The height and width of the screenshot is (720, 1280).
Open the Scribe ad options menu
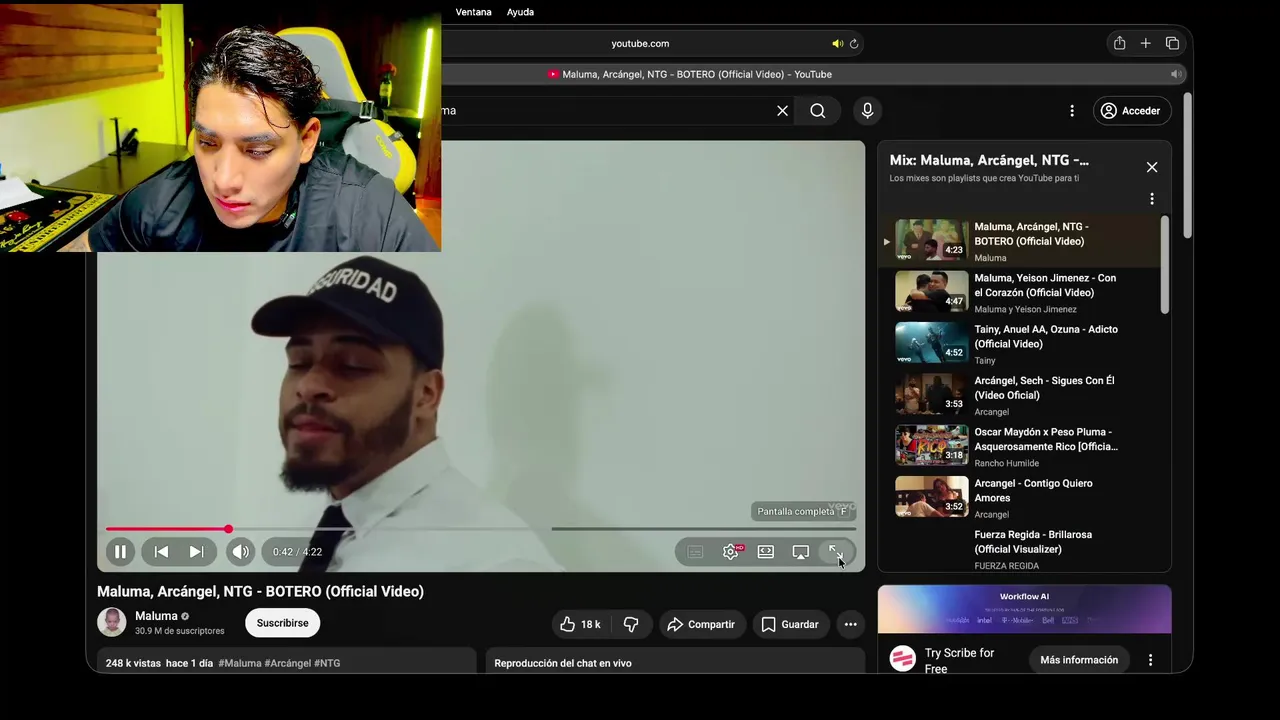pyautogui.click(x=1150, y=660)
